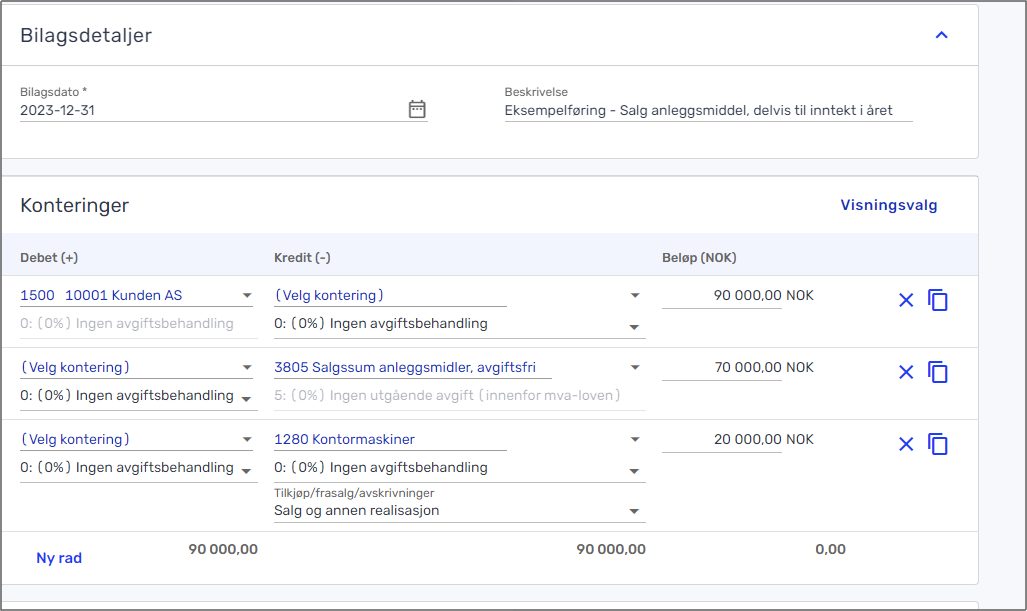Open dropdown for 1280 Kontormaskiner account
This screenshot has height=611, width=1027.
pyautogui.click(x=635, y=440)
